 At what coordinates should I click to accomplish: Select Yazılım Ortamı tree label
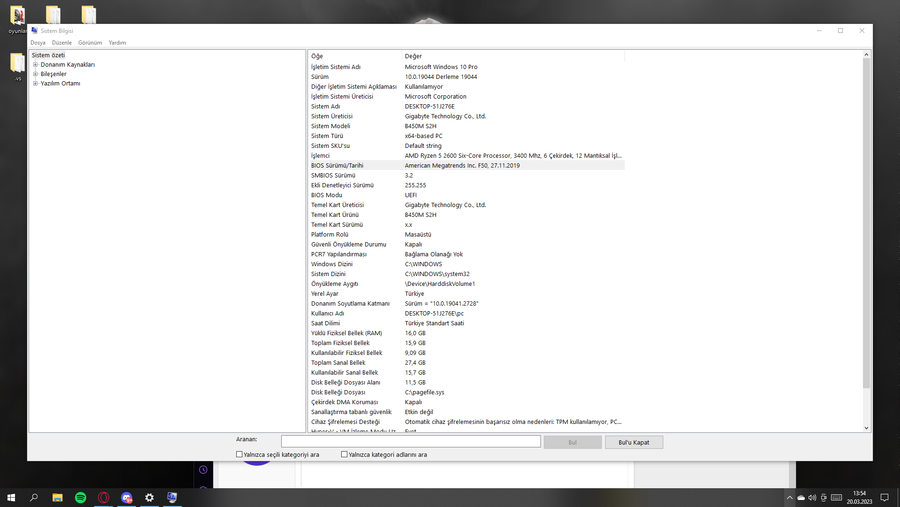click(x=60, y=83)
